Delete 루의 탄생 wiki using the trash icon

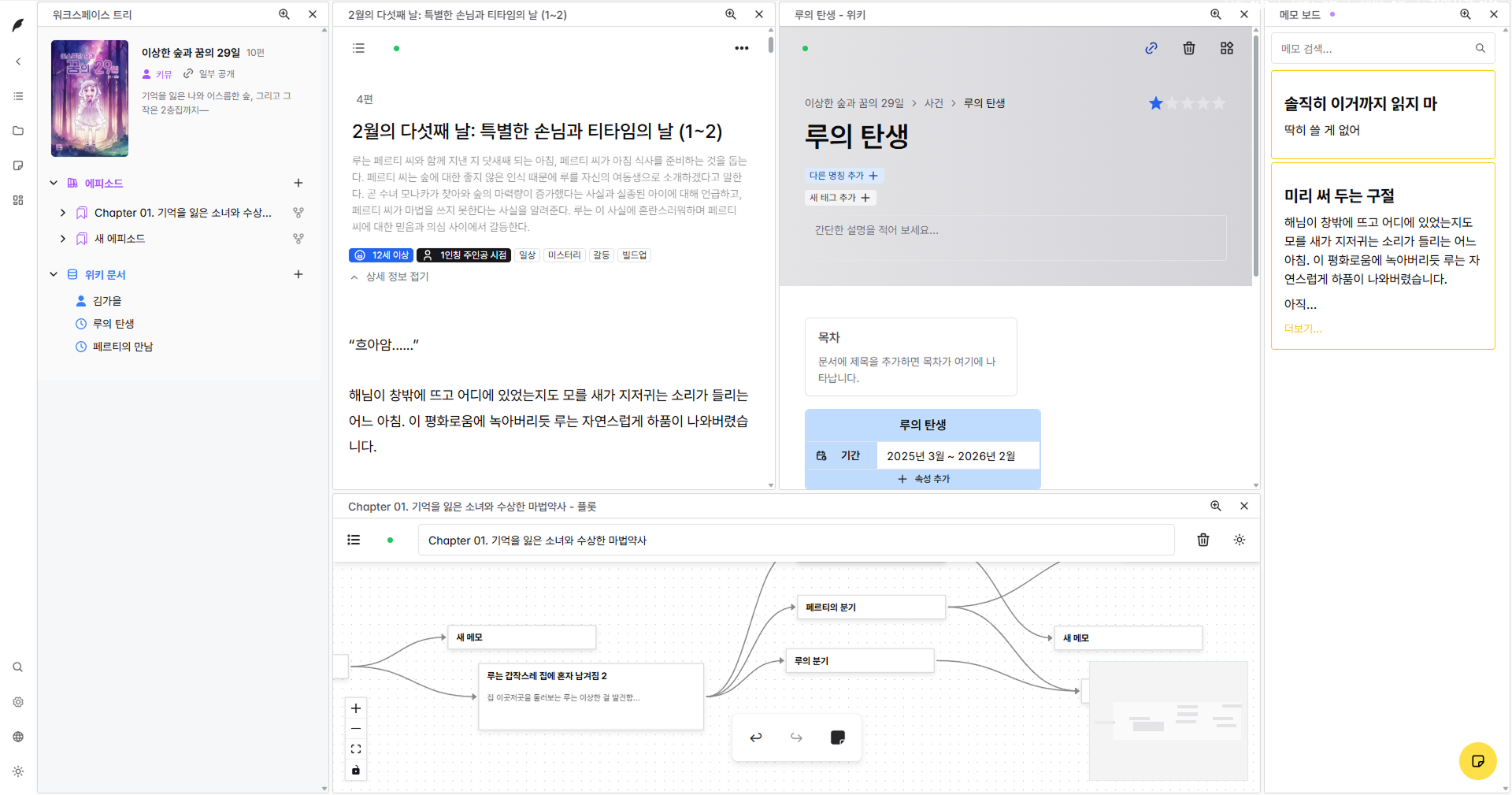[1189, 48]
